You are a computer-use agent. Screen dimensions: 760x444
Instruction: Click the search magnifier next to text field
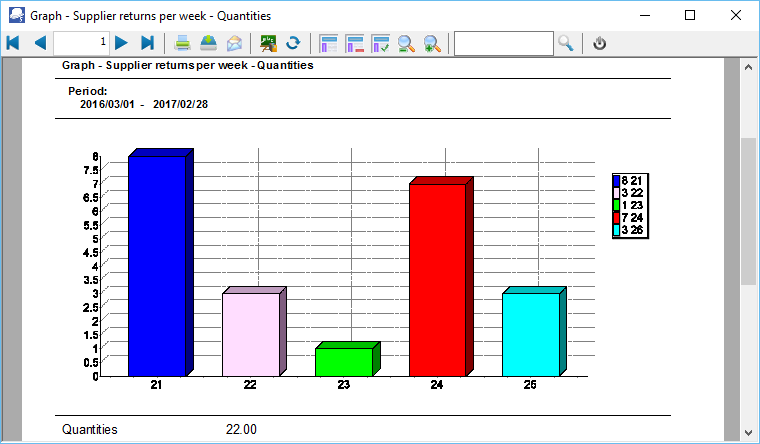(x=566, y=43)
